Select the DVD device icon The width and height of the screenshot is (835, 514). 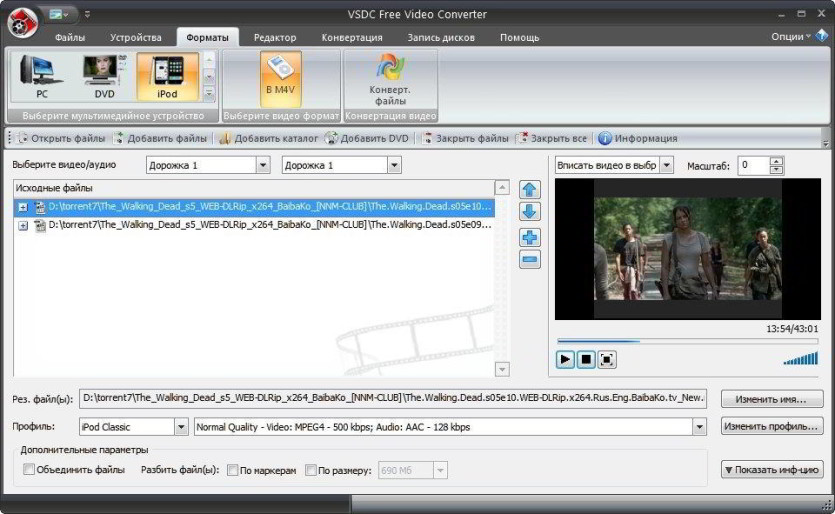tap(104, 77)
